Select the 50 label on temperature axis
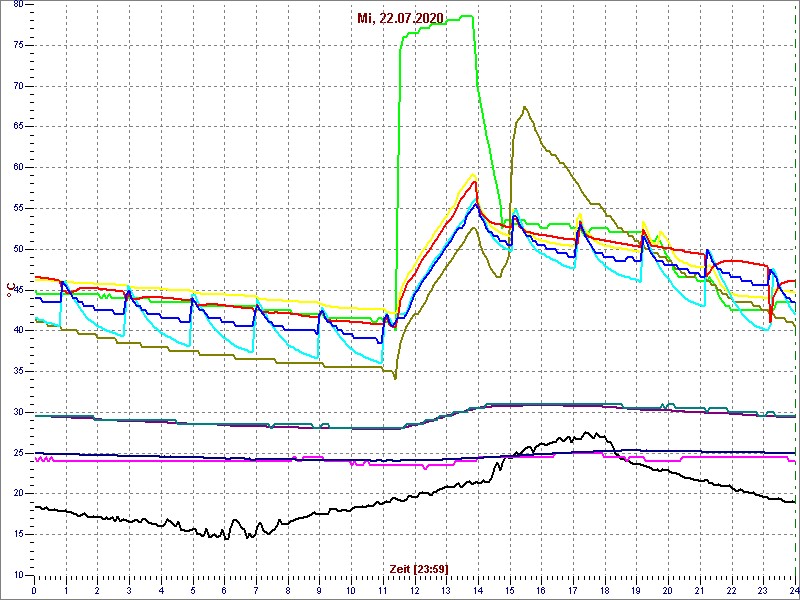This screenshot has height=600, width=800. (x=17, y=249)
